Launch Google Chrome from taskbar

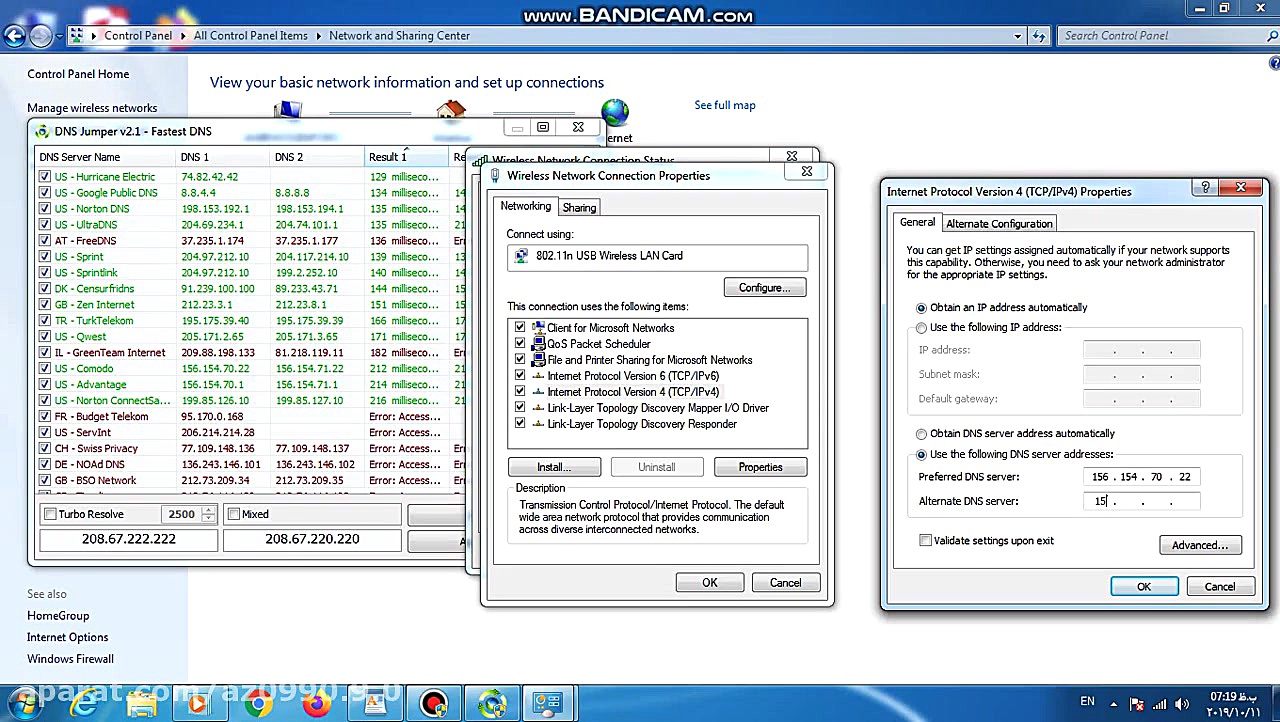[x=258, y=704]
